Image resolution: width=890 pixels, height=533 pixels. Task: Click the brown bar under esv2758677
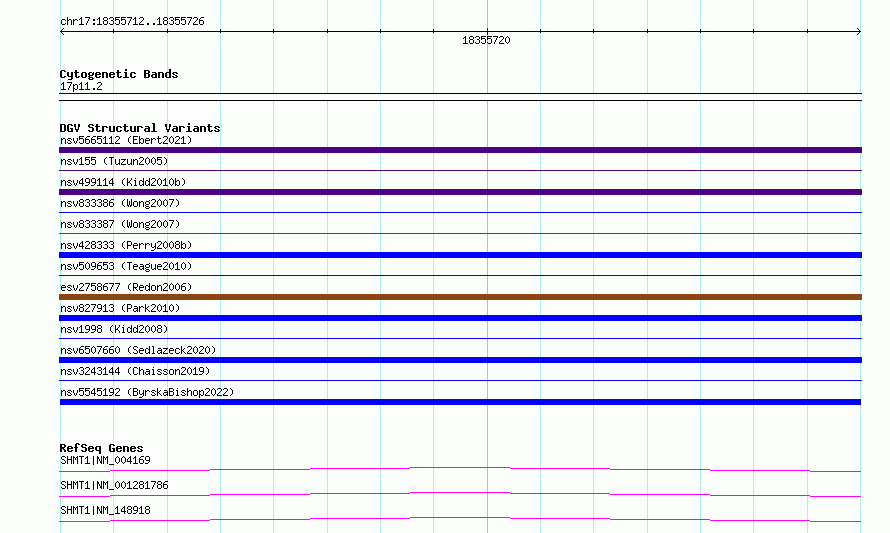coord(460,297)
